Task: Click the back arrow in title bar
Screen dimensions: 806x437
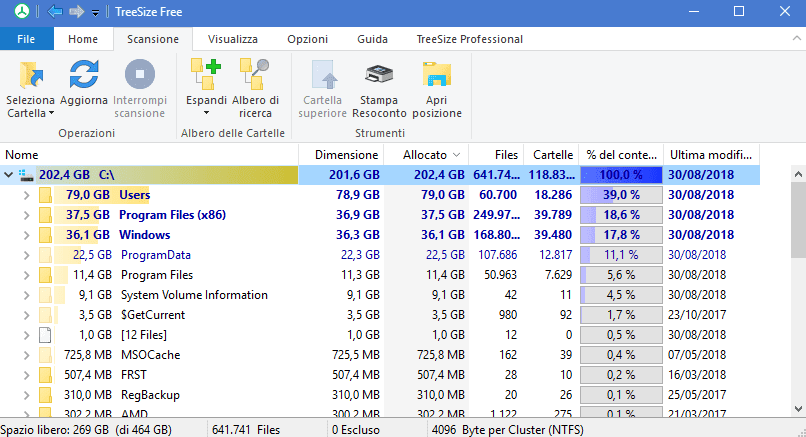Action: click(x=54, y=12)
